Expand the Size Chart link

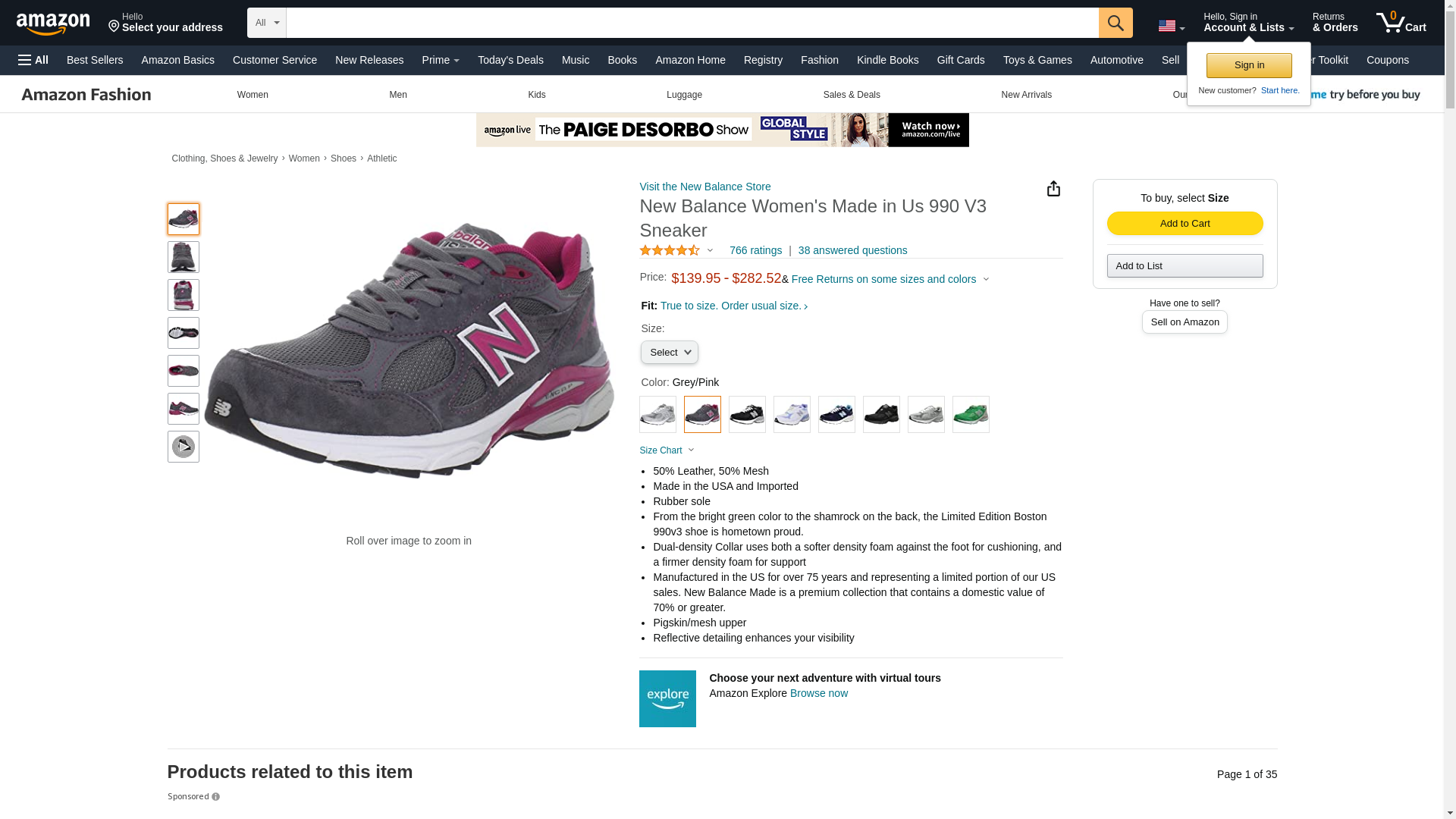click(x=667, y=450)
